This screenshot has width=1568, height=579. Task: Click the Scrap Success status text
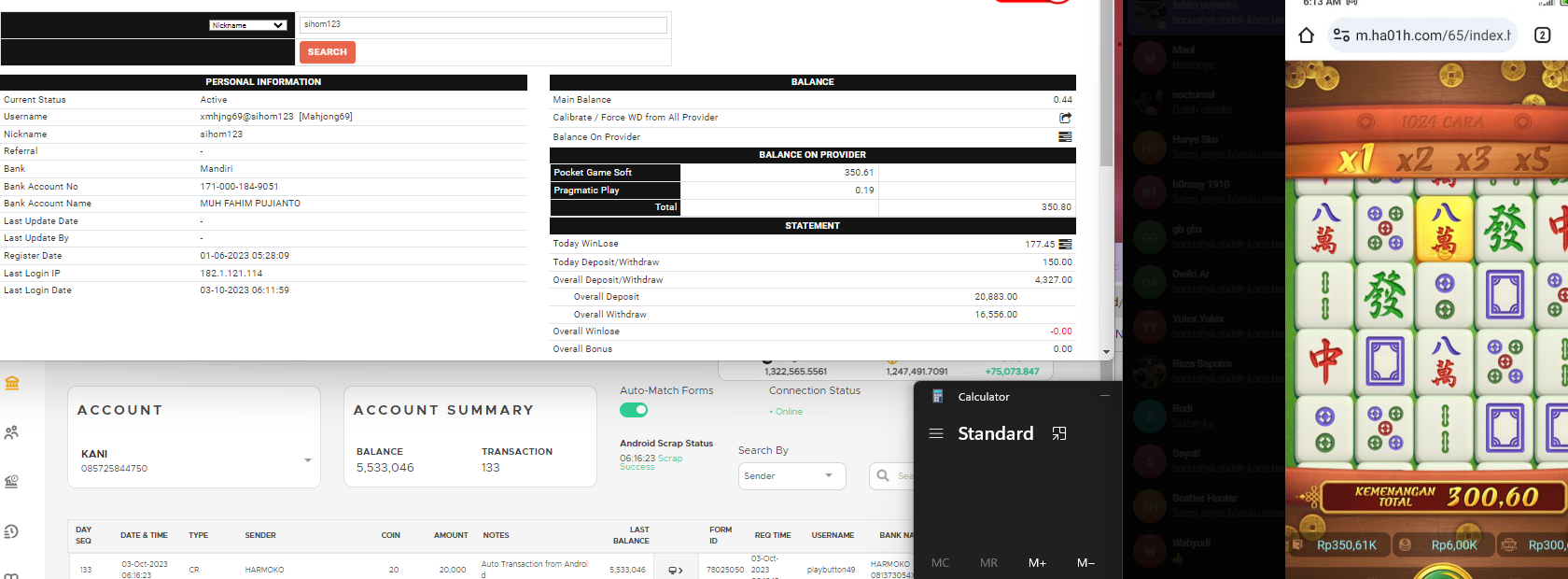[651, 462]
